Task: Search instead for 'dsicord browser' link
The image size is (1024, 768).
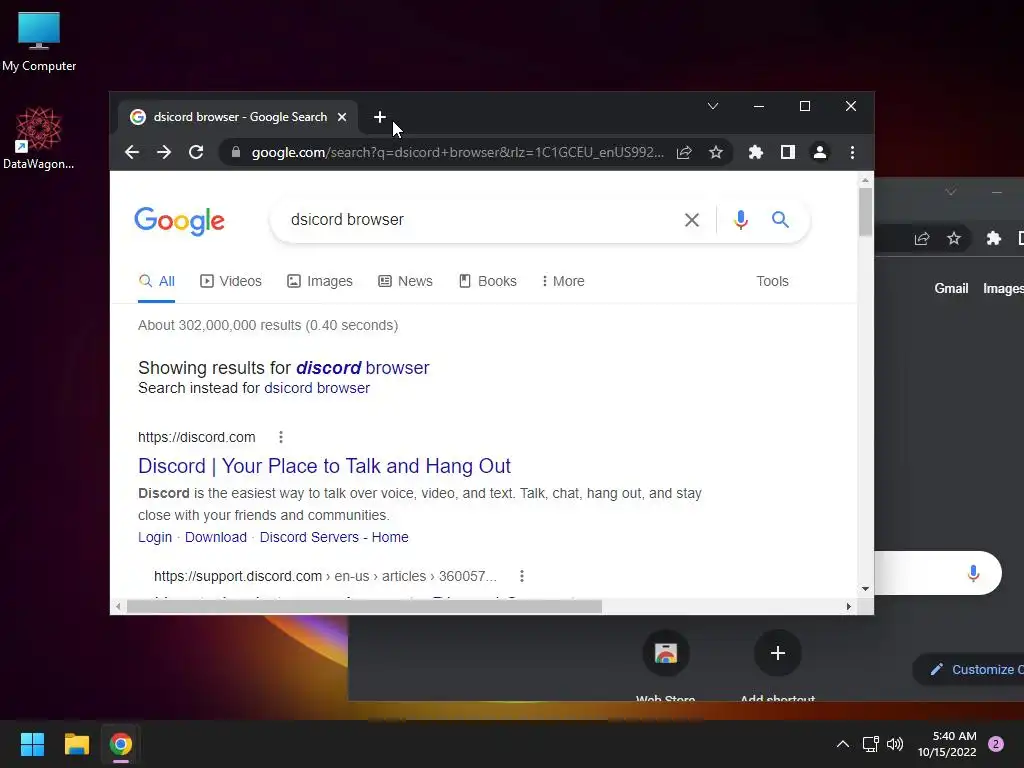Action: coord(317,388)
